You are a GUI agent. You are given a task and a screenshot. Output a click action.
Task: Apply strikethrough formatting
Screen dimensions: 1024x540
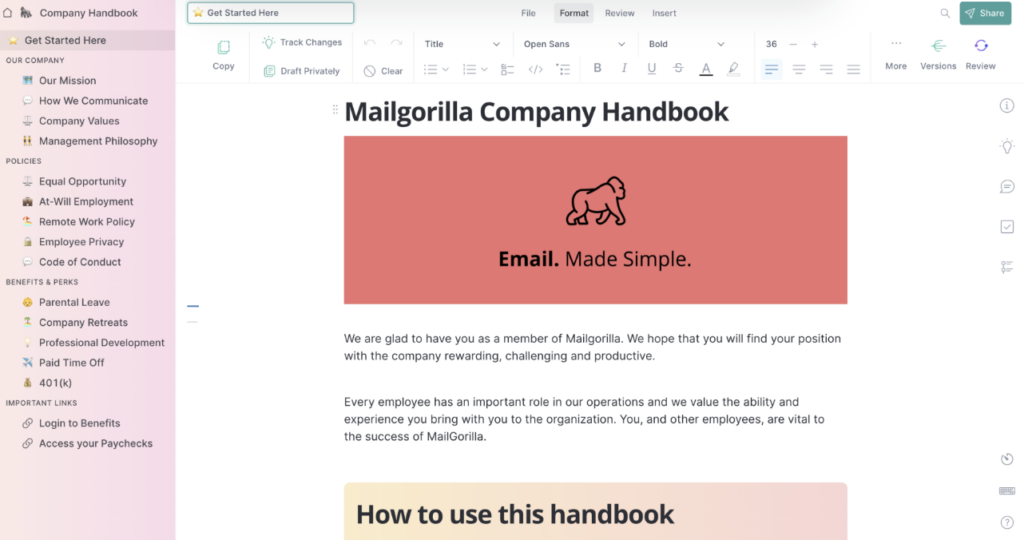pos(679,68)
